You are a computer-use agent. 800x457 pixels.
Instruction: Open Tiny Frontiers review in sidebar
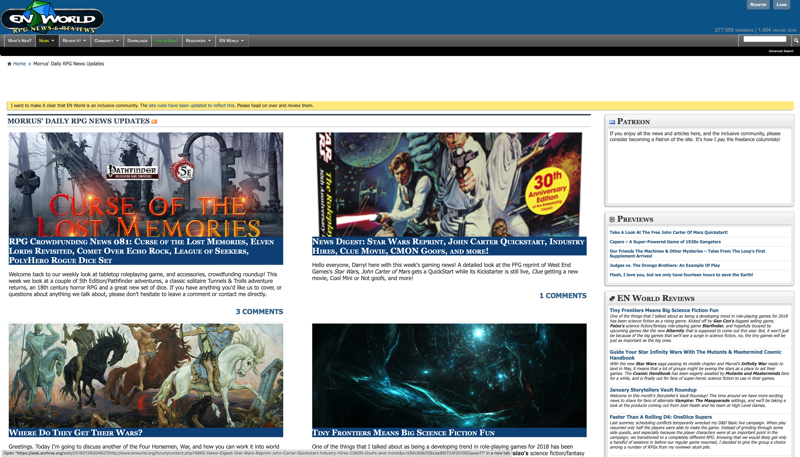664,310
